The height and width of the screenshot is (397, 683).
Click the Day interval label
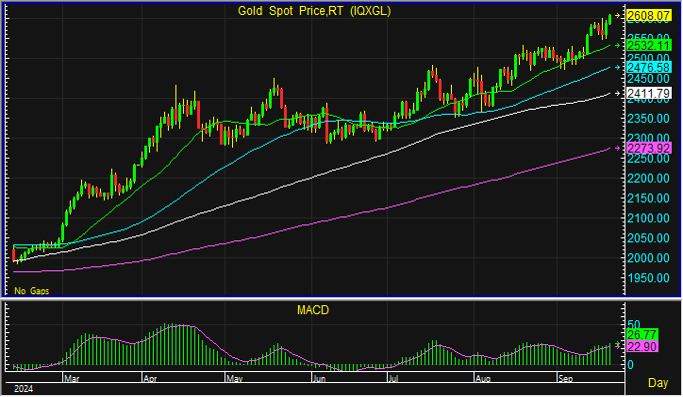(x=658, y=383)
